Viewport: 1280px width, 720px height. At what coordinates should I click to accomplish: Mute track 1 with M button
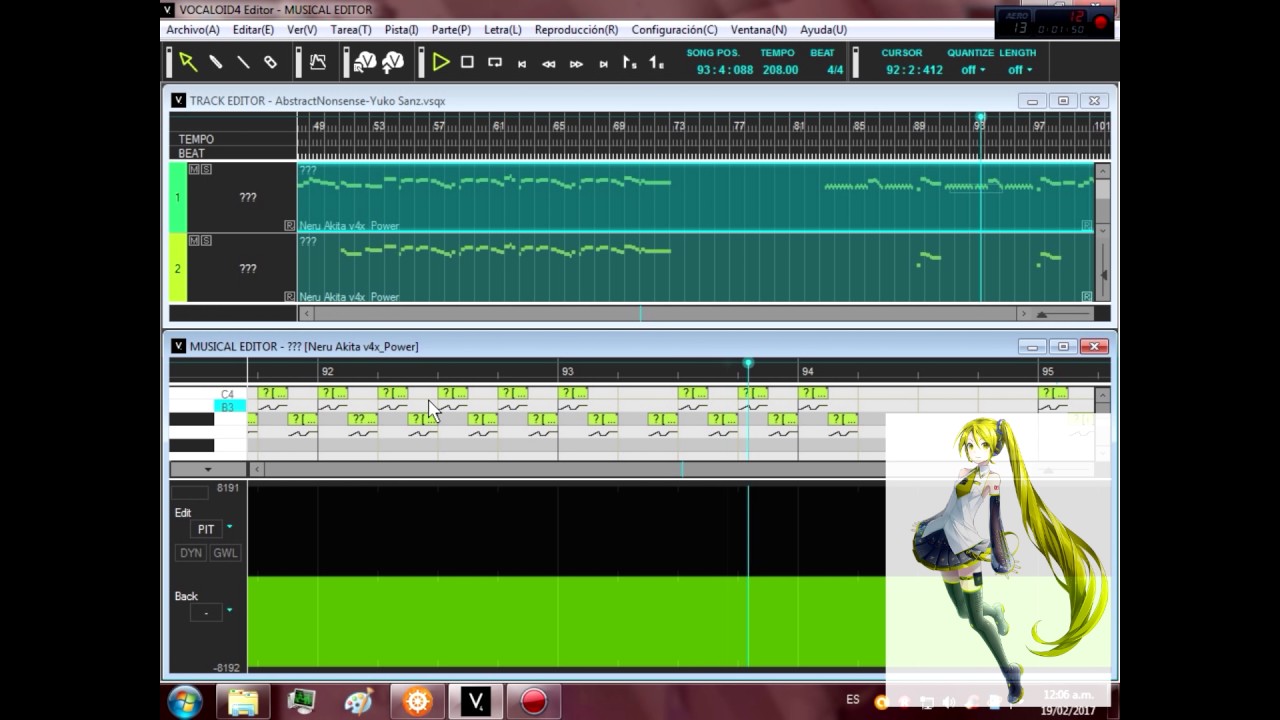[194, 169]
